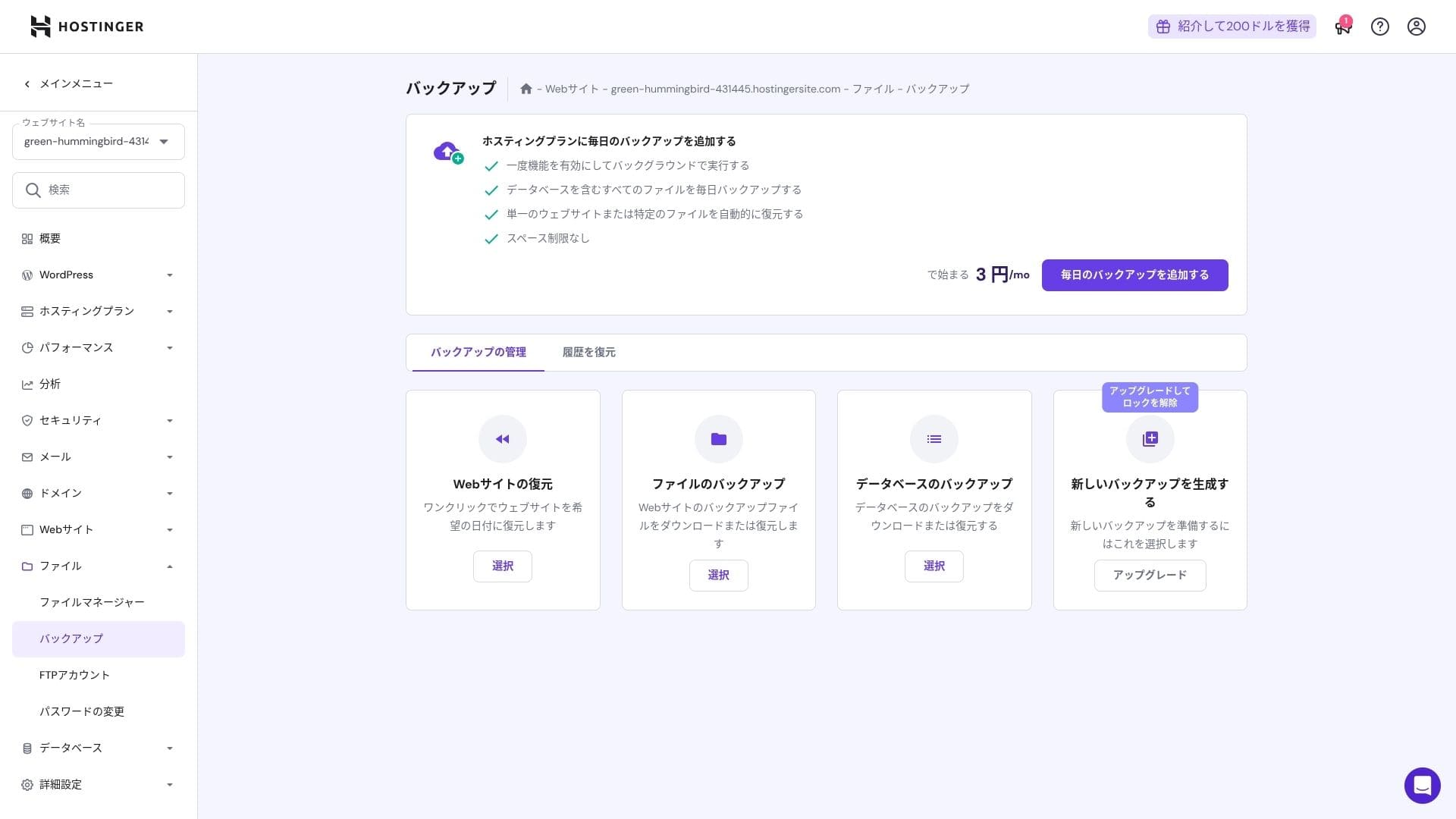Click the WordPress logo icon in sidebar

point(27,275)
